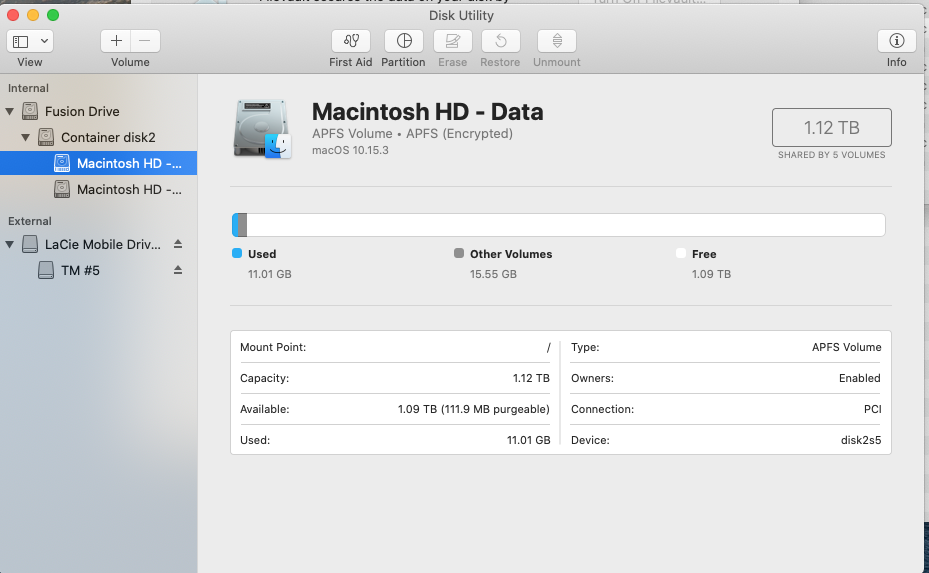Select the unhighlighted Macintosh HD volume row

click(x=98, y=189)
